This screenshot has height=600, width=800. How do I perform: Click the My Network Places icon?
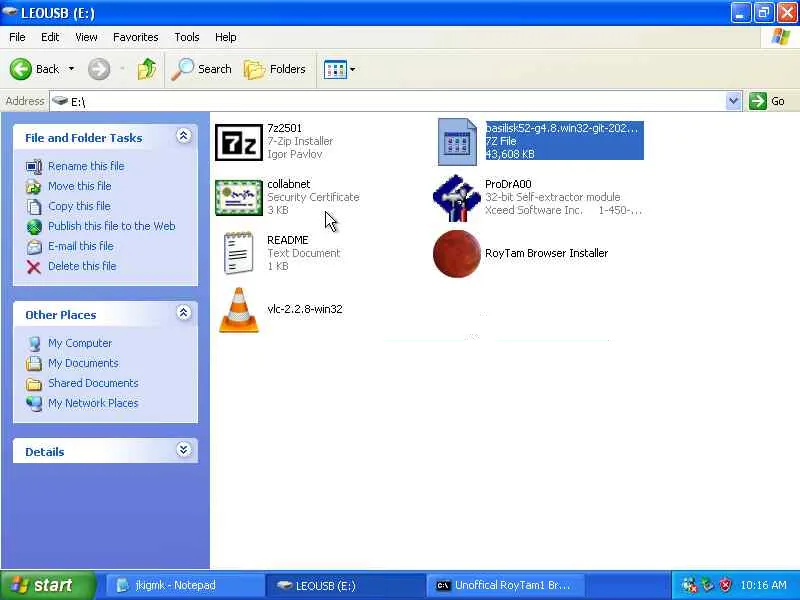(x=34, y=404)
